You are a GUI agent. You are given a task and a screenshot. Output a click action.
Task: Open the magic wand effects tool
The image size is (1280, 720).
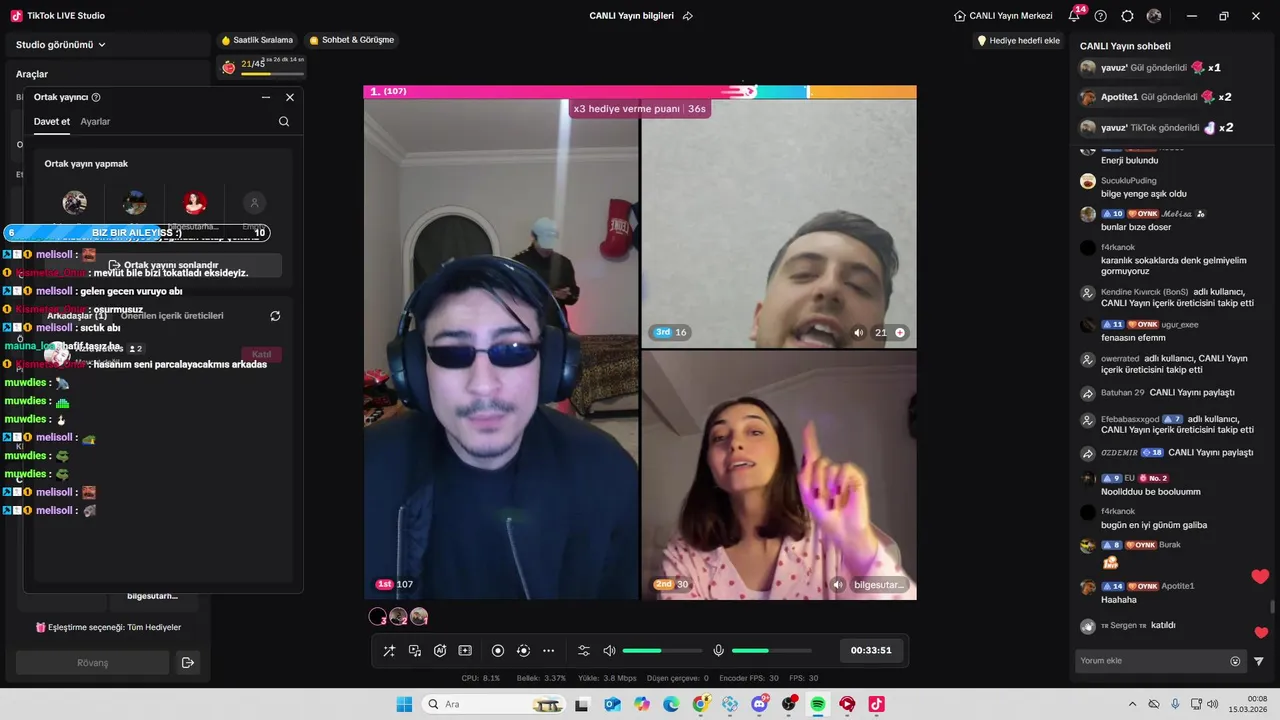click(389, 650)
